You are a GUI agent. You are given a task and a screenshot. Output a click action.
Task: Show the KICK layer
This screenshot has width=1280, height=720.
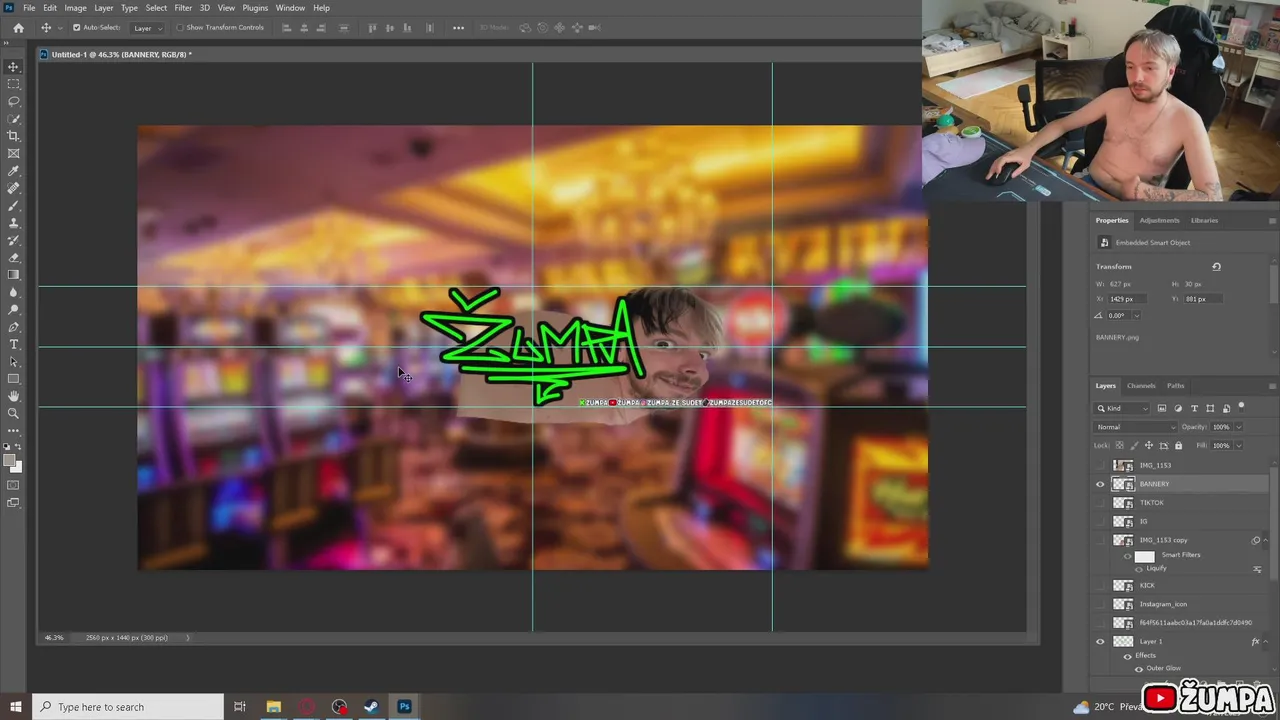click(1100, 585)
